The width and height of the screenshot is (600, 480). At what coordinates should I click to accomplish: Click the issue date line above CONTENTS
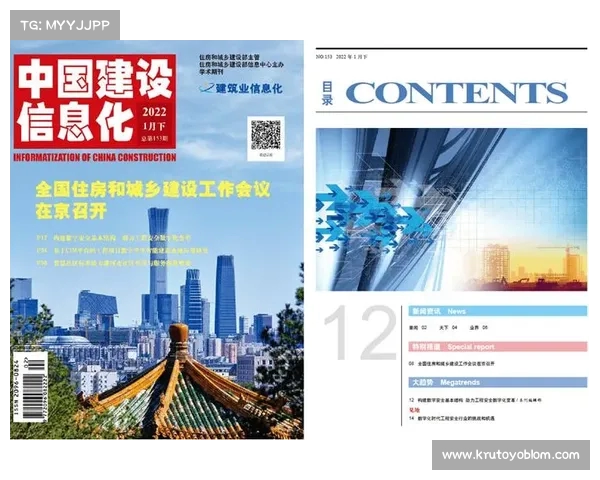(341, 57)
